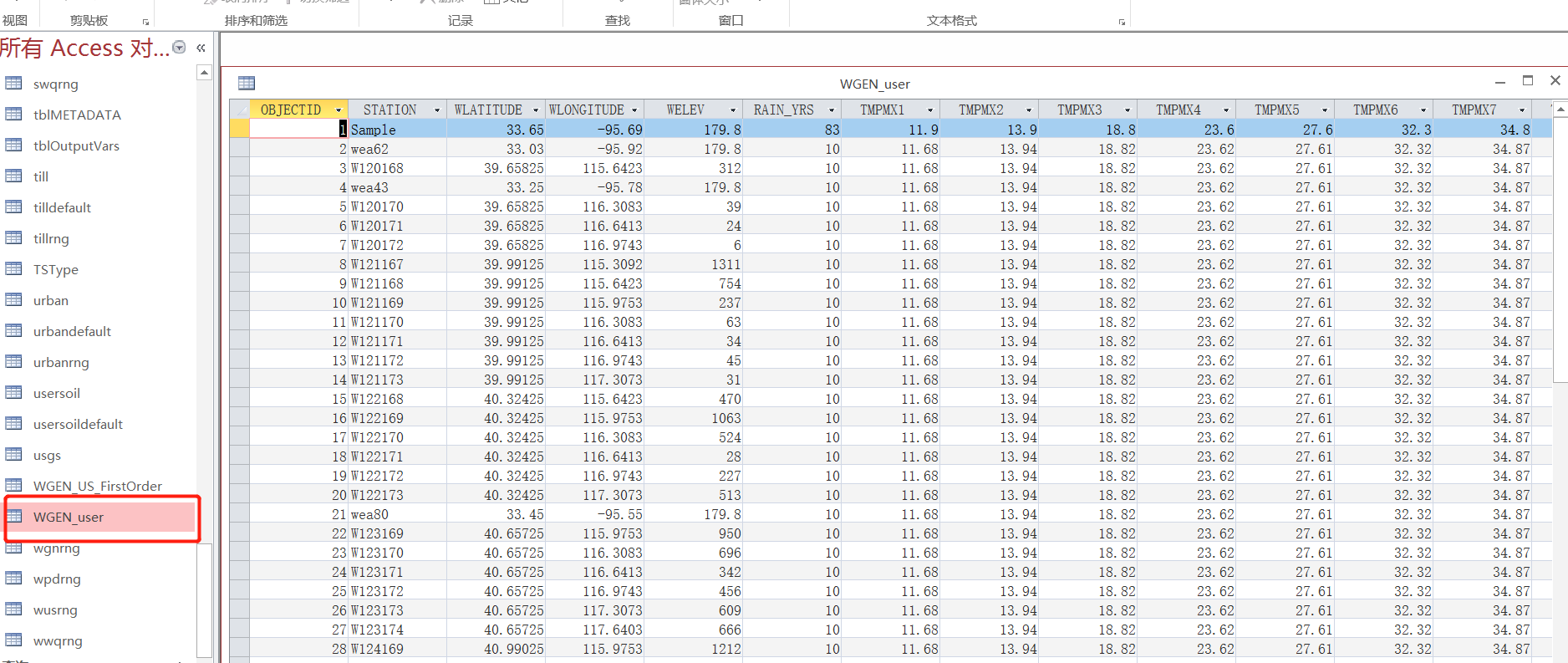Click the wpdrng table icon
The width and height of the screenshot is (1568, 663).
[13, 579]
